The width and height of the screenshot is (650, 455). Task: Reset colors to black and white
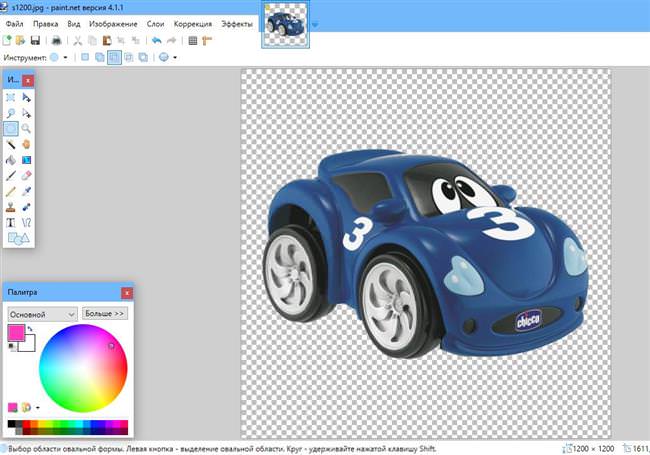pyautogui.click(x=12, y=347)
